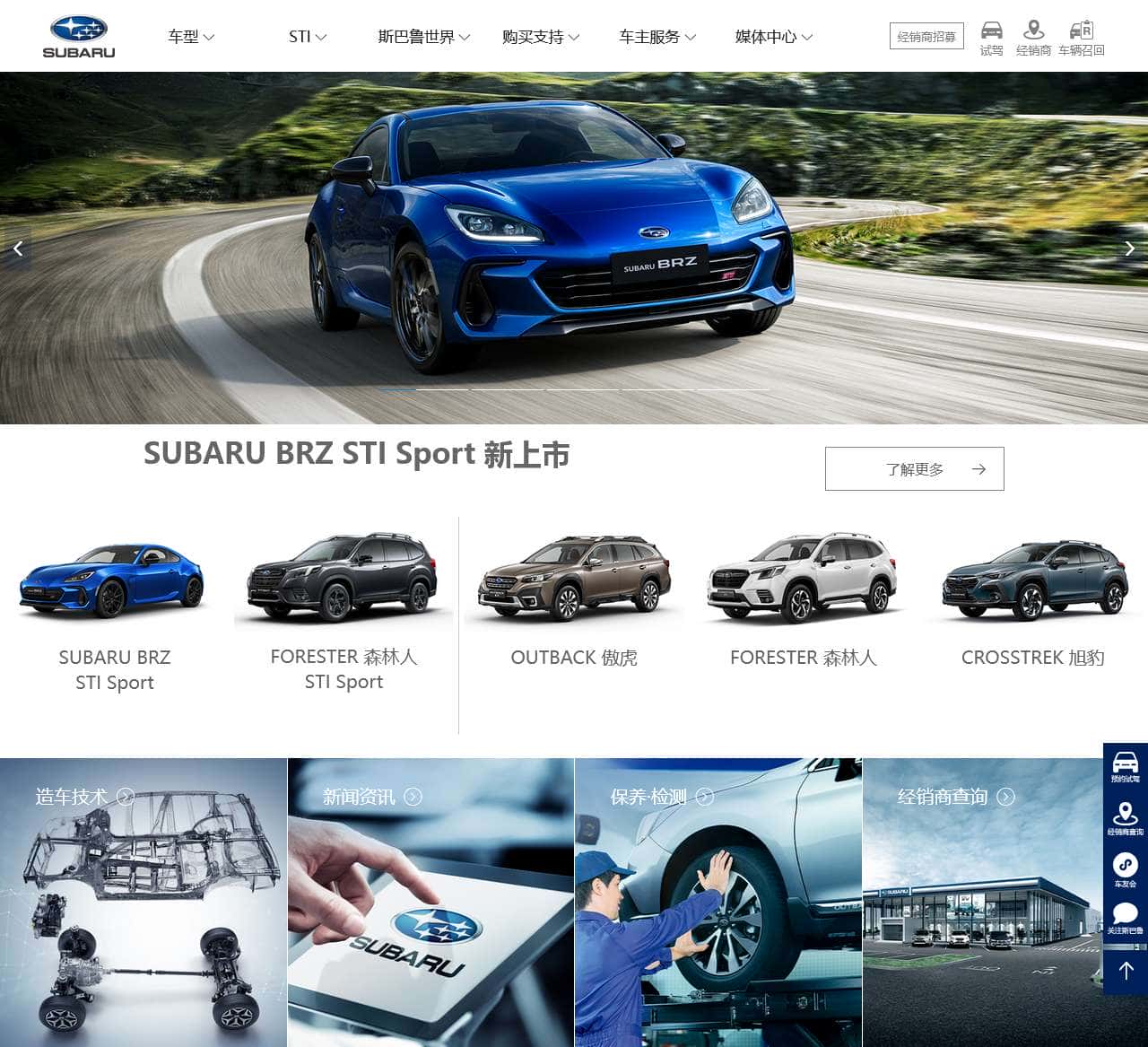Open the 新闻资讯 tablet tile
Screen dimensions: 1148x1047
click(430, 903)
